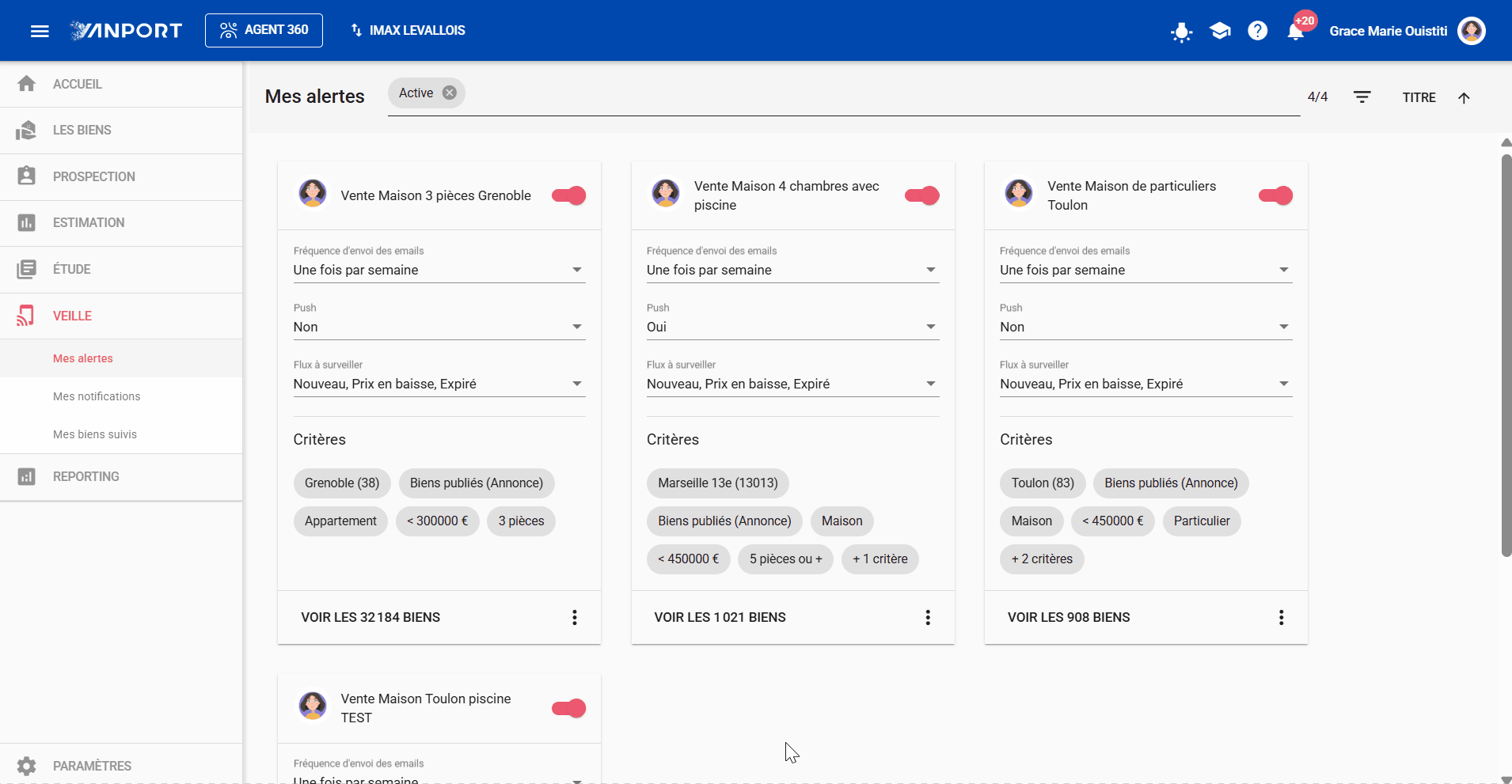1512x784 pixels.
Task: Click the notifications bell icon
Action: [1295, 31]
